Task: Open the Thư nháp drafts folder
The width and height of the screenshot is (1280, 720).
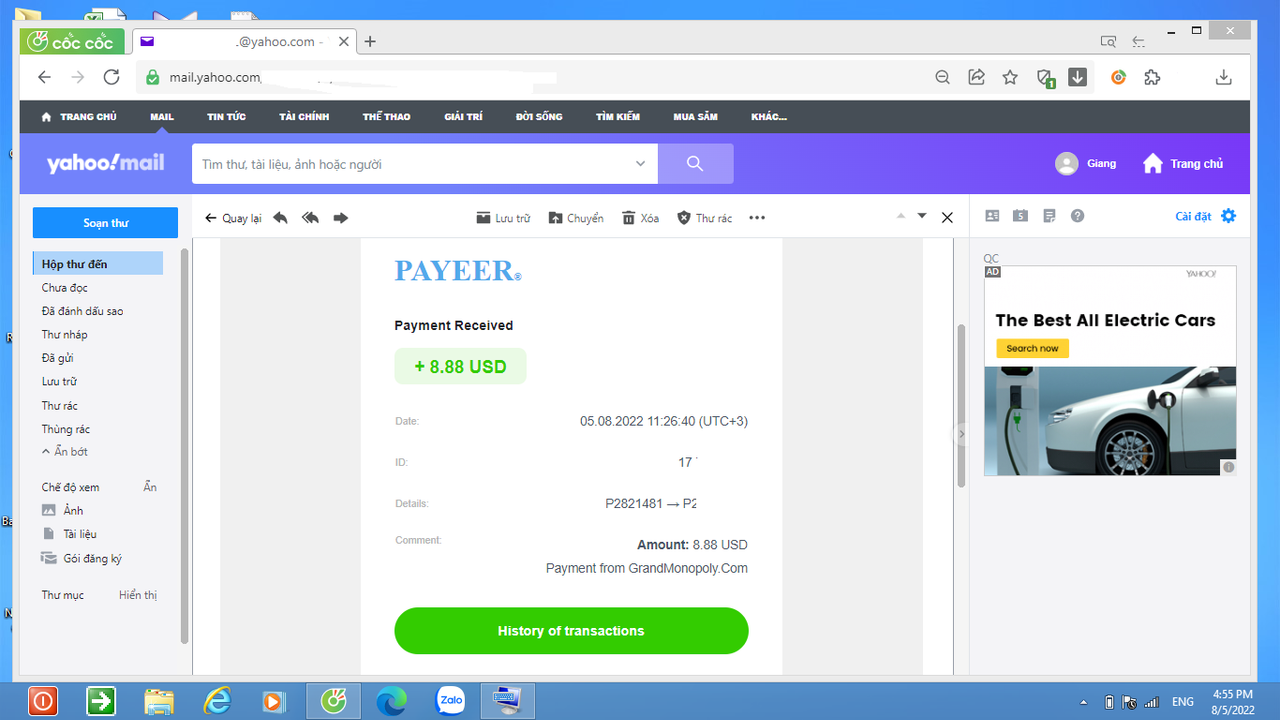Action: point(64,335)
